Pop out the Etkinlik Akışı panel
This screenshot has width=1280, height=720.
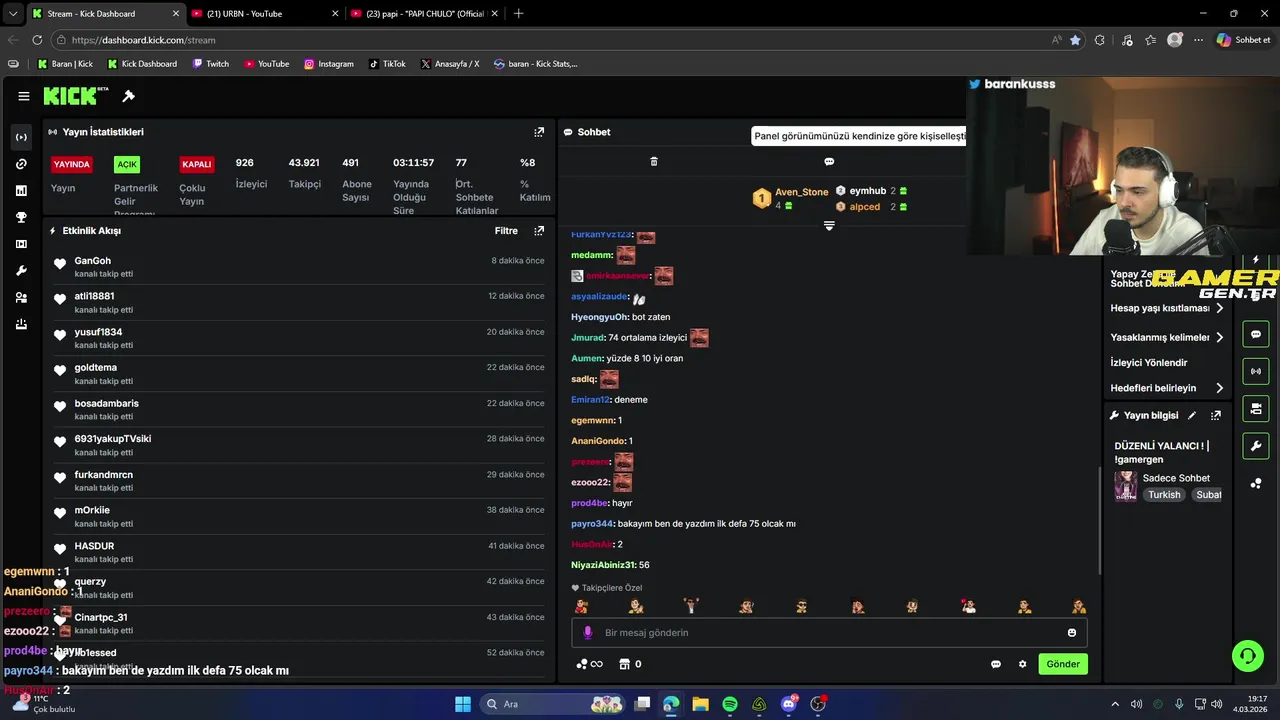coord(539,231)
